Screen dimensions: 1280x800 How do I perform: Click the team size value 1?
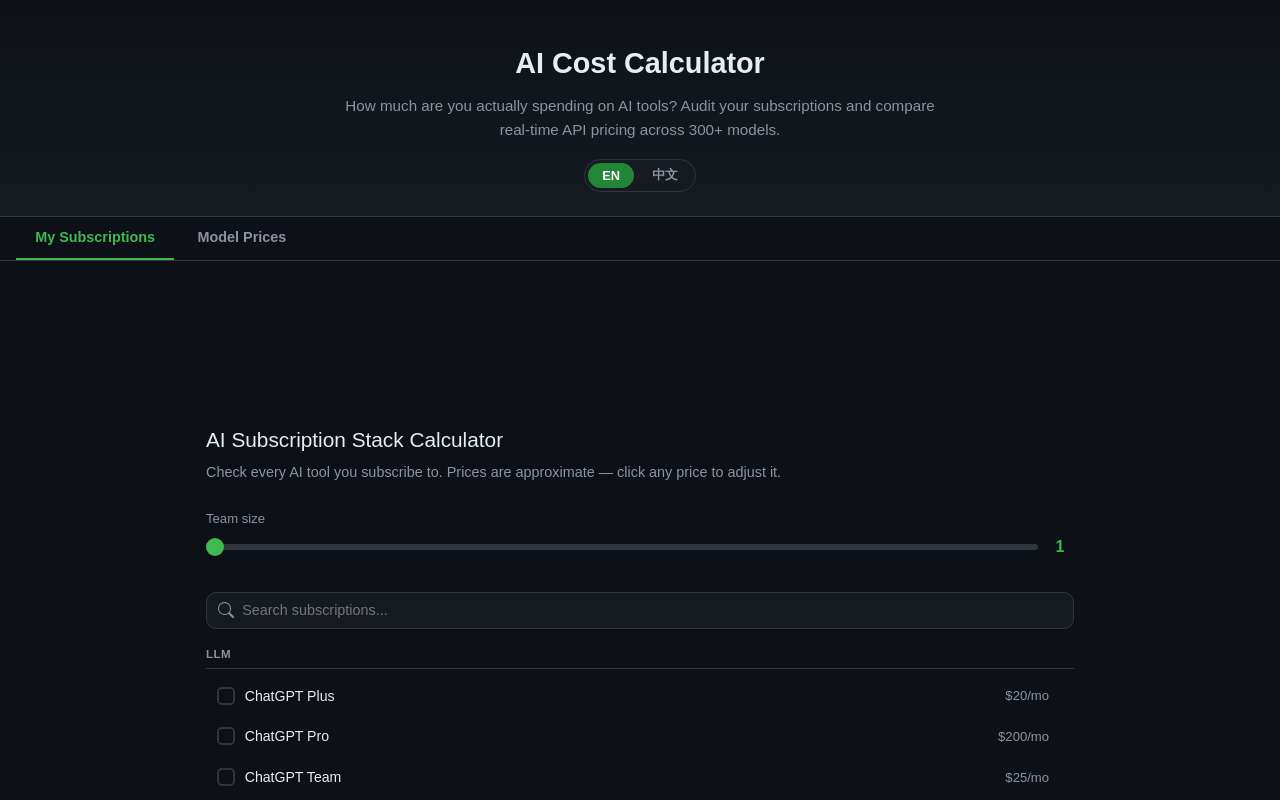[x=1060, y=547]
